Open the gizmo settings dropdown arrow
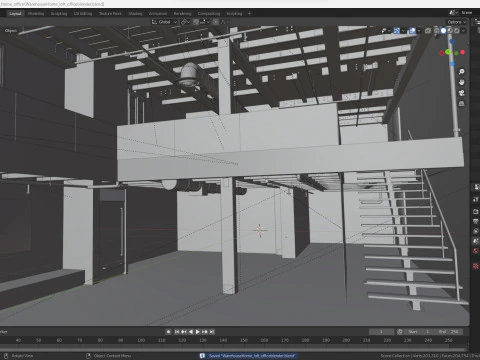480x360 pixels. [403, 31]
